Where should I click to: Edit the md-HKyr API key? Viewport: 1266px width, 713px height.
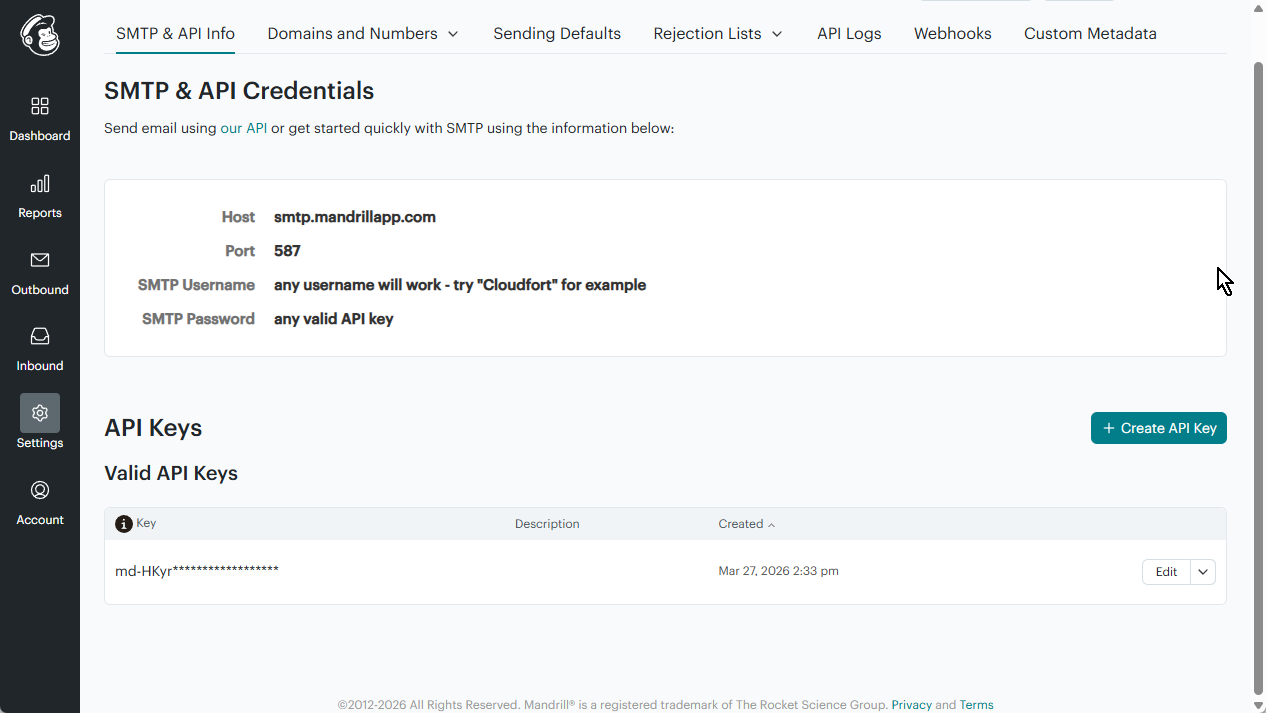tap(1166, 572)
